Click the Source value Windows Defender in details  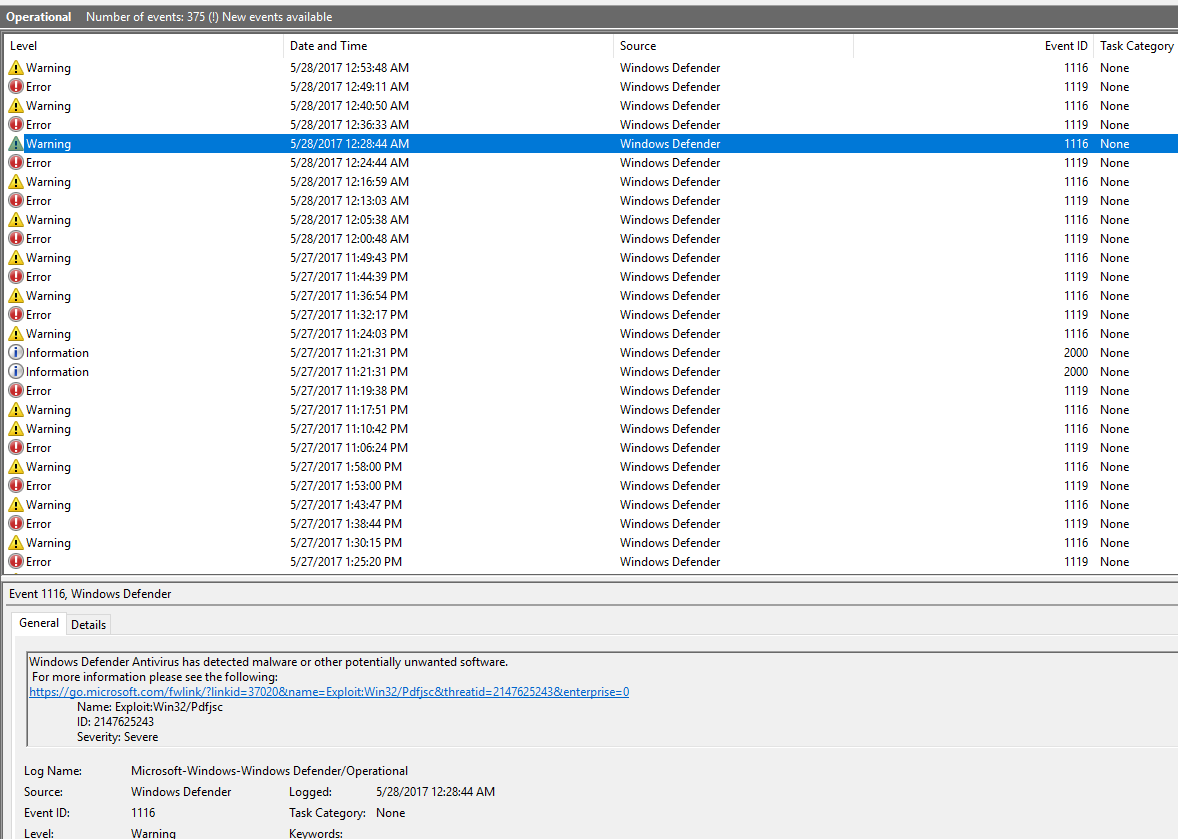(181, 792)
